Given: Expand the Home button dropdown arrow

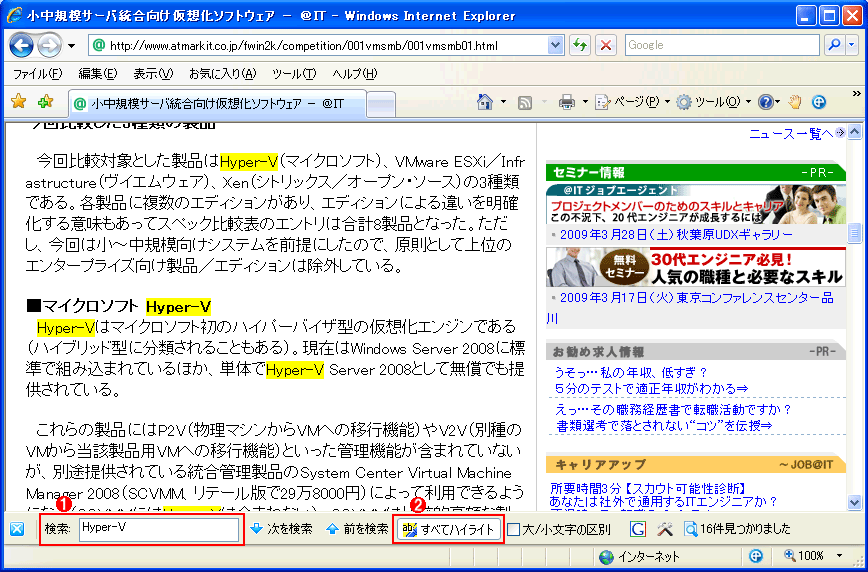Looking at the screenshot, I should pyautogui.click(x=503, y=102).
